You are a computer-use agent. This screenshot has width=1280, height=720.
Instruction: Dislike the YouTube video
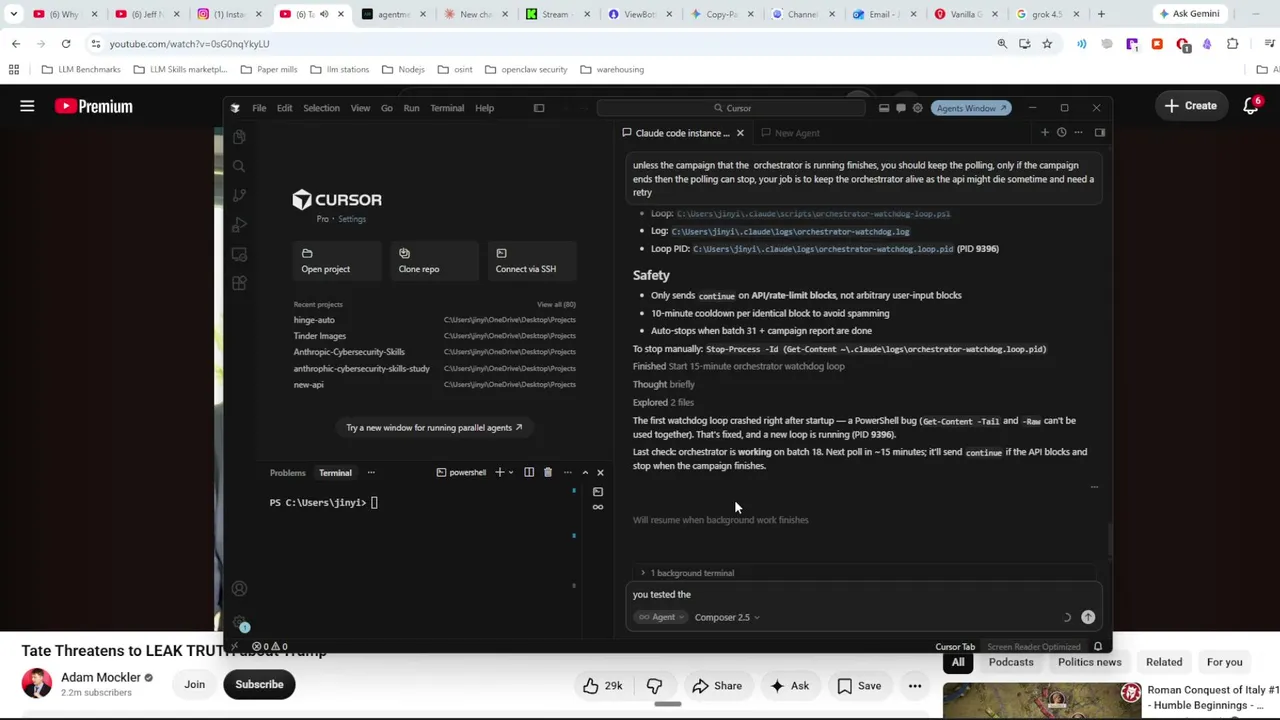coord(654,686)
